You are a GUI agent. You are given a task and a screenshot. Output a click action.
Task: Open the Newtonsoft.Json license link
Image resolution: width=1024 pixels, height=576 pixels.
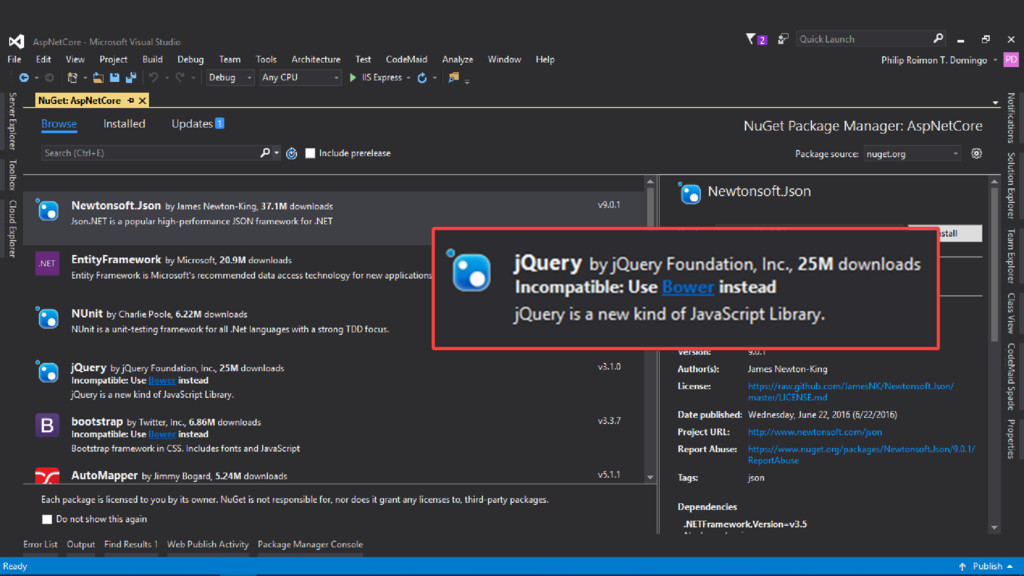pyautogui.click(x=850, y=392)
